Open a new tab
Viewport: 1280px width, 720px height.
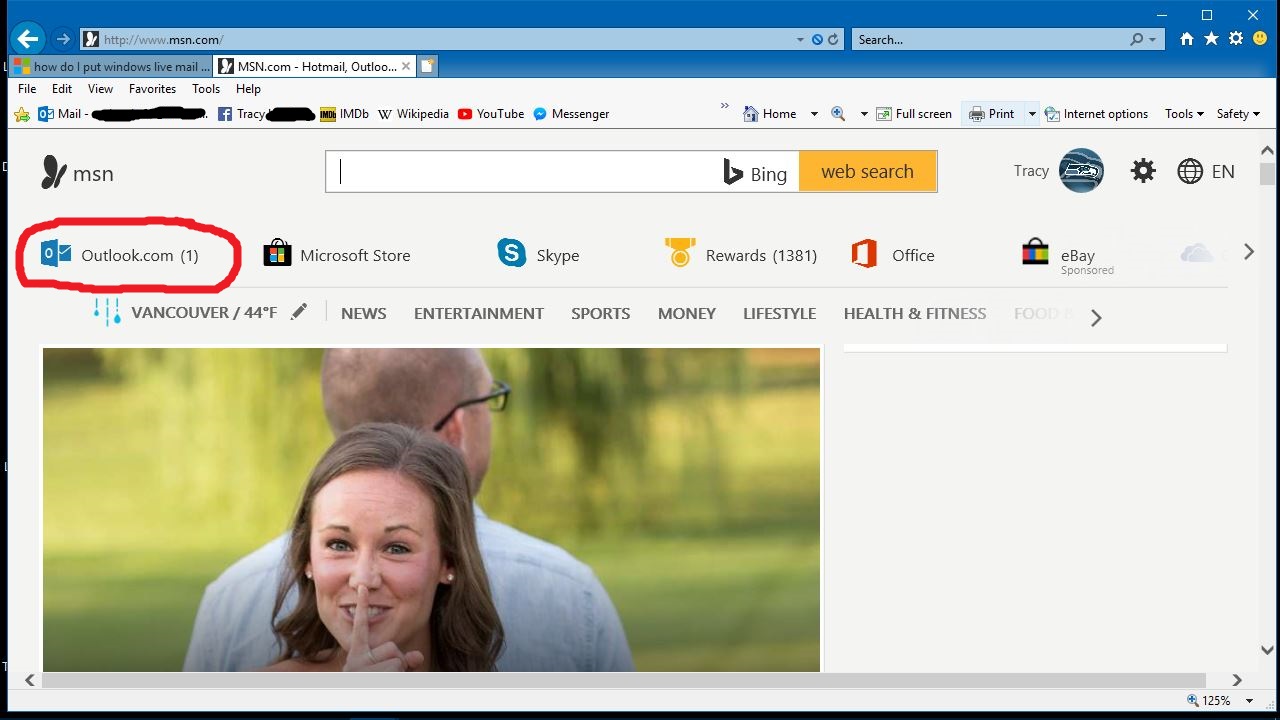tap(427, 67)
